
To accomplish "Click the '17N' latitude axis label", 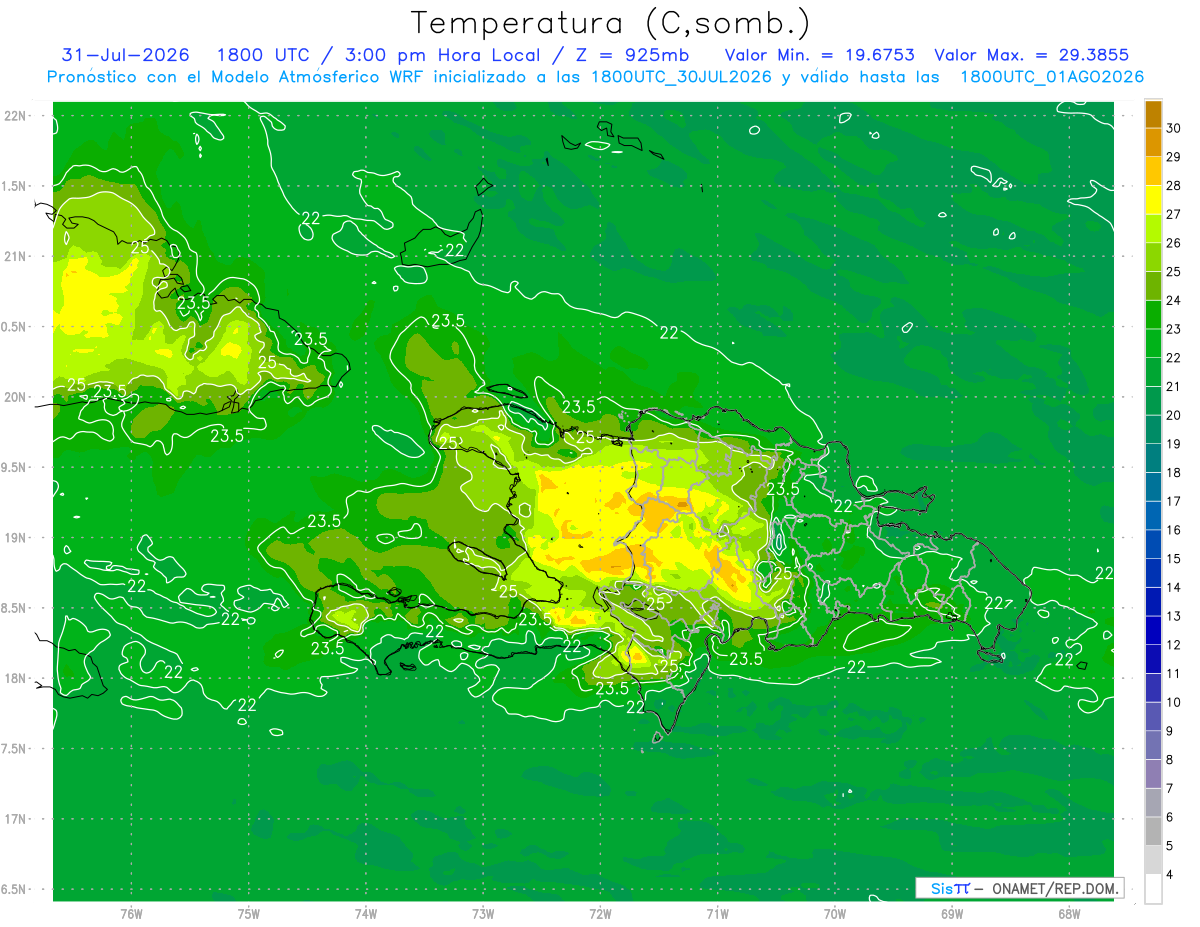I will [x=15, y=819].
